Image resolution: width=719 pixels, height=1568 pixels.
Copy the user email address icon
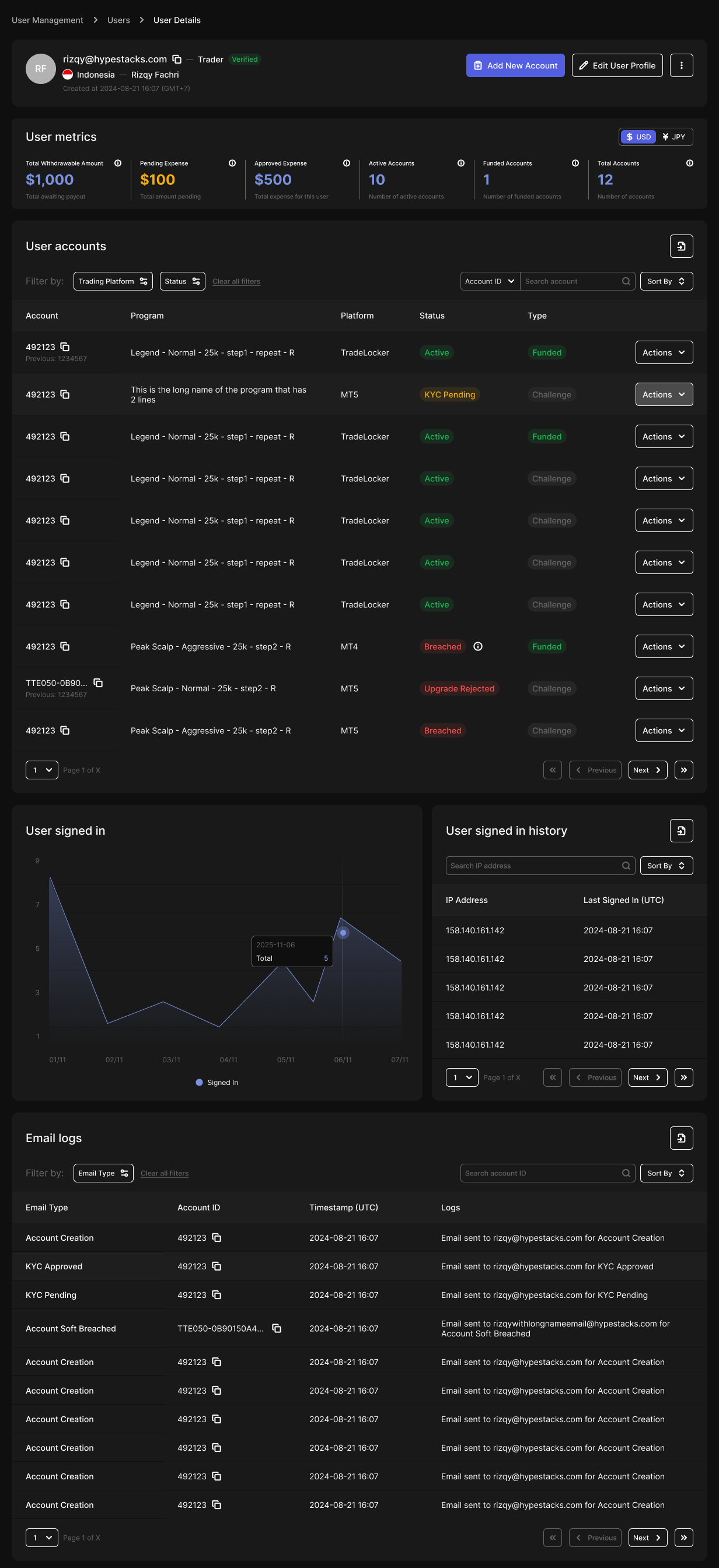tap(177, 59)
